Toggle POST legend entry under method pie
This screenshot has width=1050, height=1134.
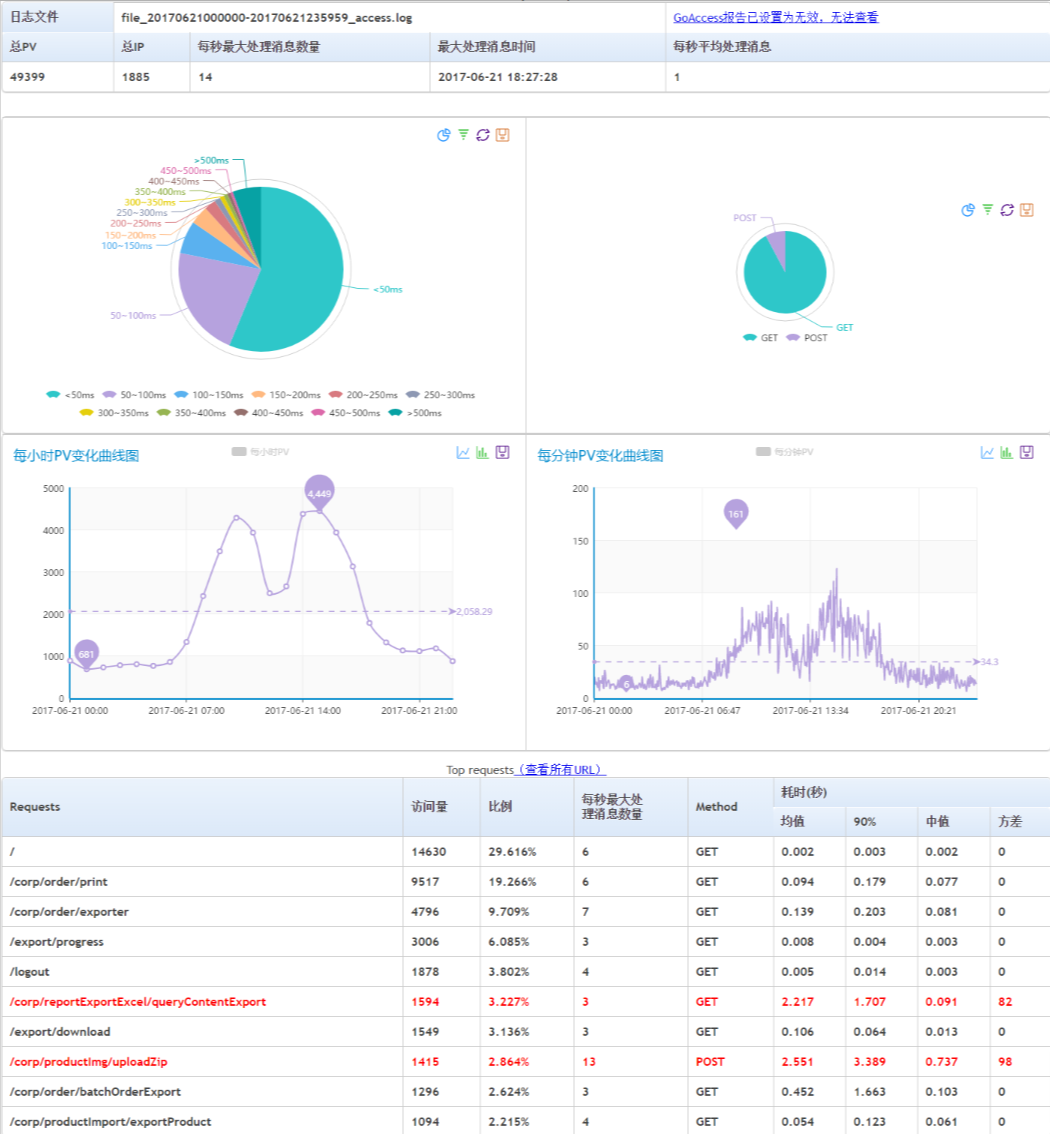click(x=807, y=338)
